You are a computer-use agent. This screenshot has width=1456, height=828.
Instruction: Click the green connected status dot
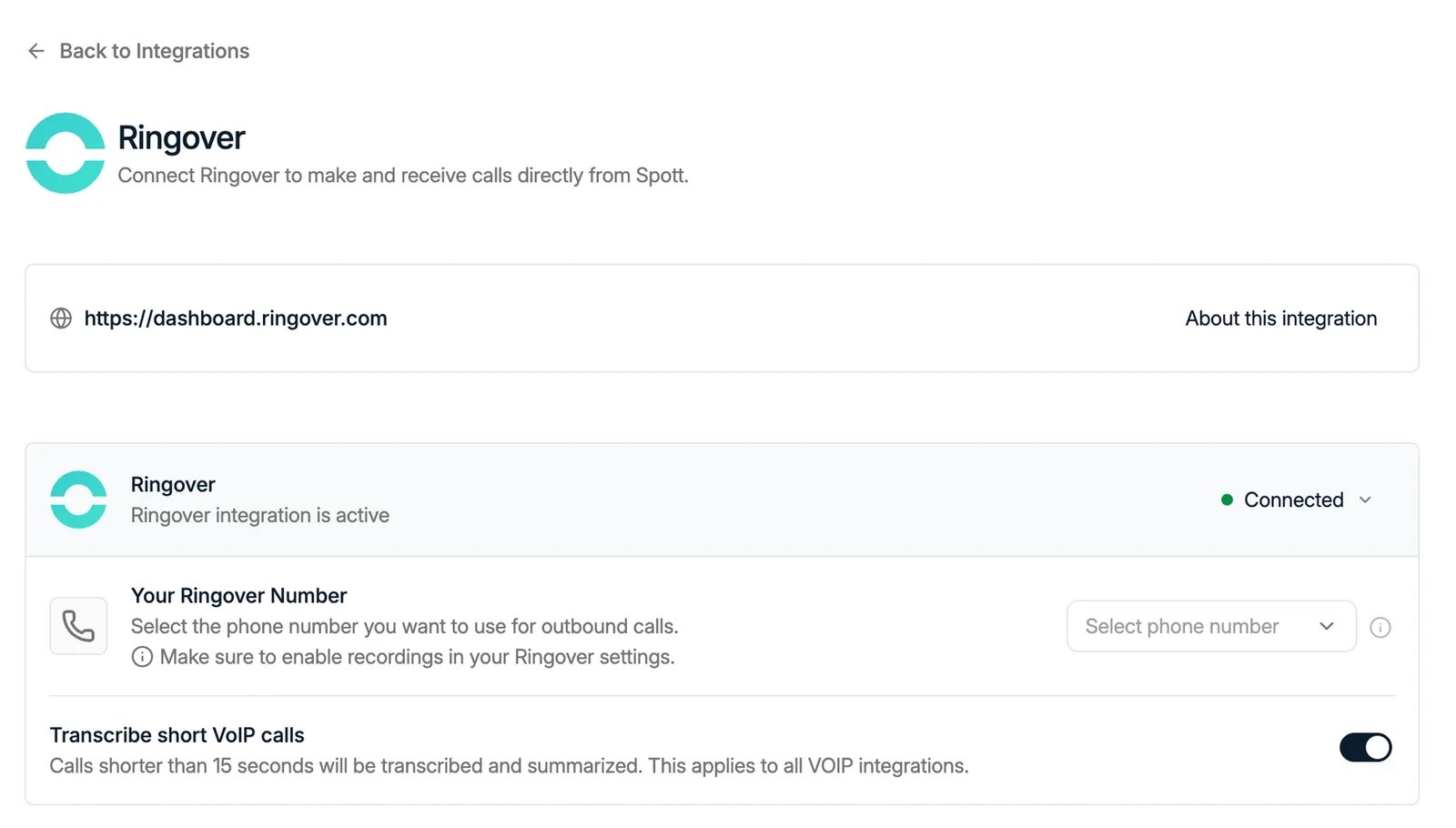(x=1227, y=500)
